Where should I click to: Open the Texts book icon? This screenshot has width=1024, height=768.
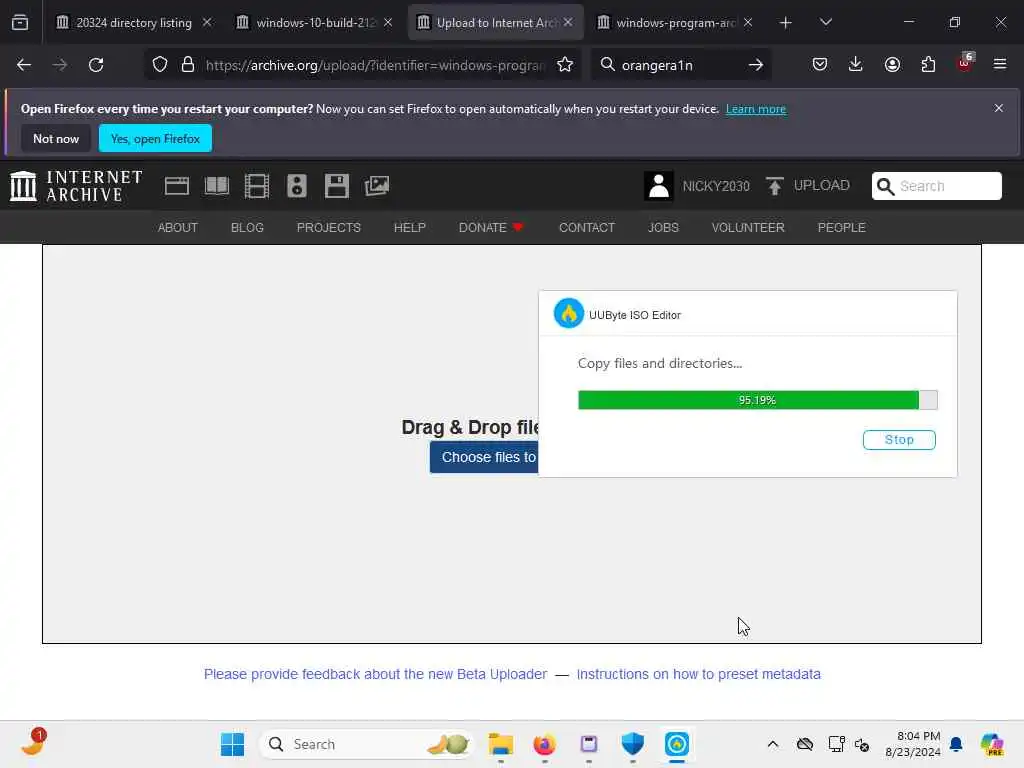pos(217,186)
